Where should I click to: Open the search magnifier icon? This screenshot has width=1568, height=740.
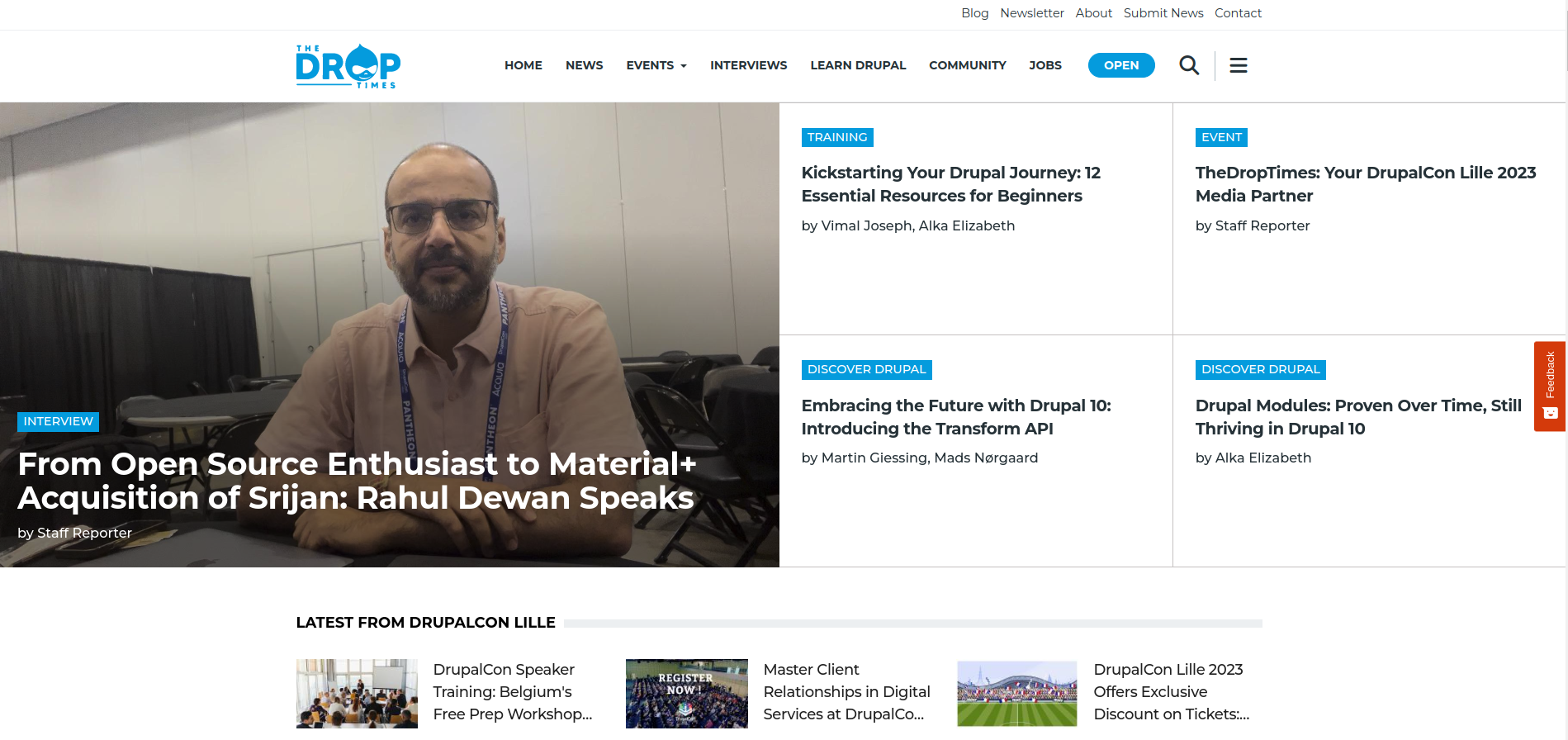1188,65
